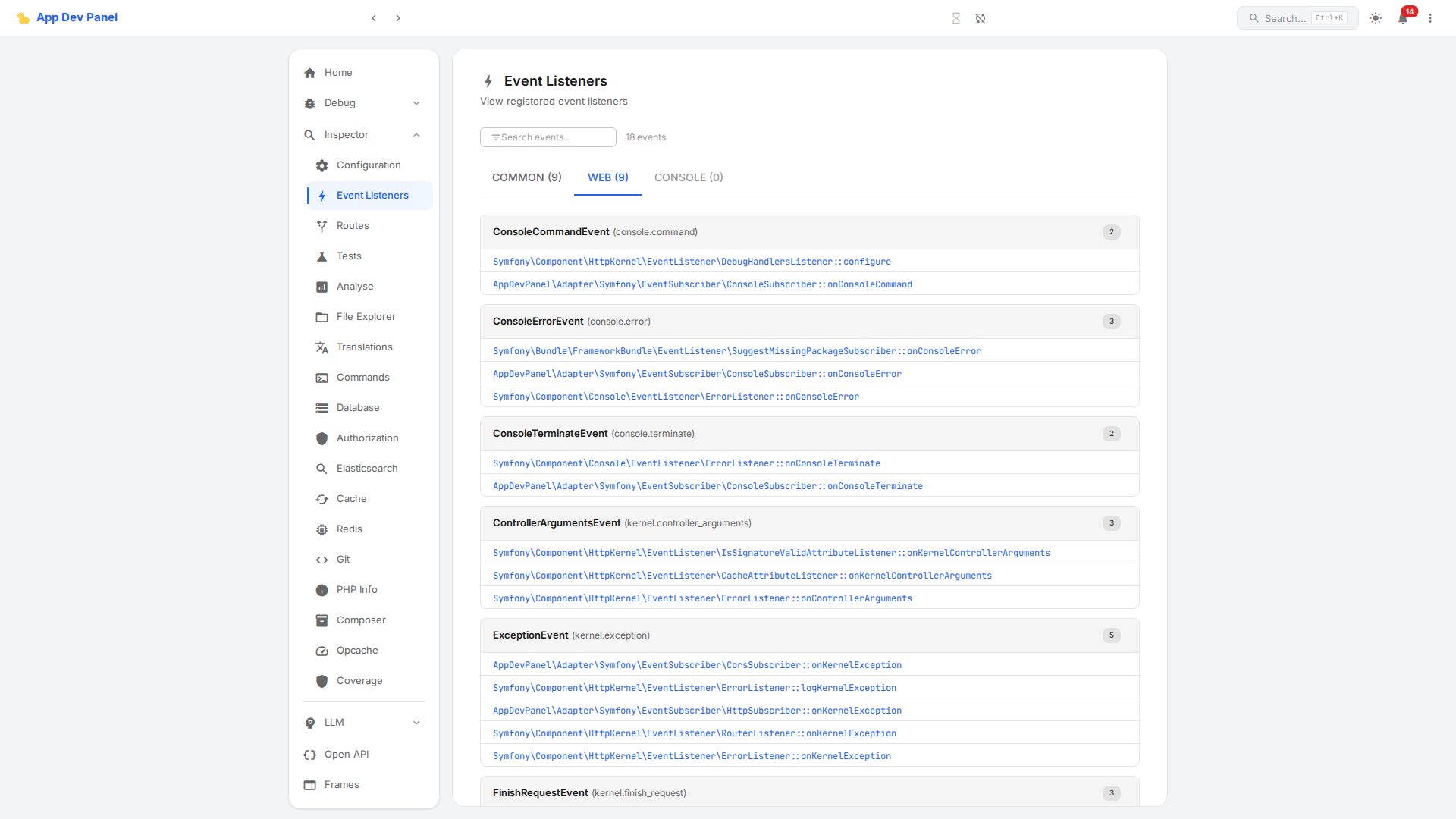Open Routes in the Inspector sidebar
This screenshot has width=1456, height=819.
click(353, 226)
